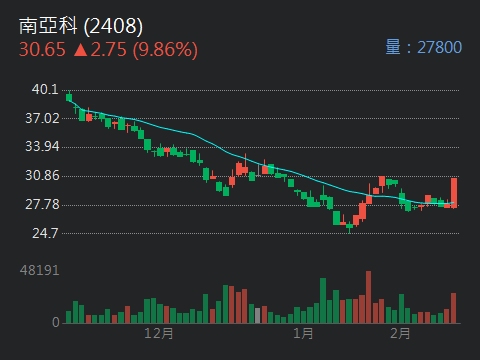Click the gray volume bar
Screen dimensions: 480x360
[258, 316]
